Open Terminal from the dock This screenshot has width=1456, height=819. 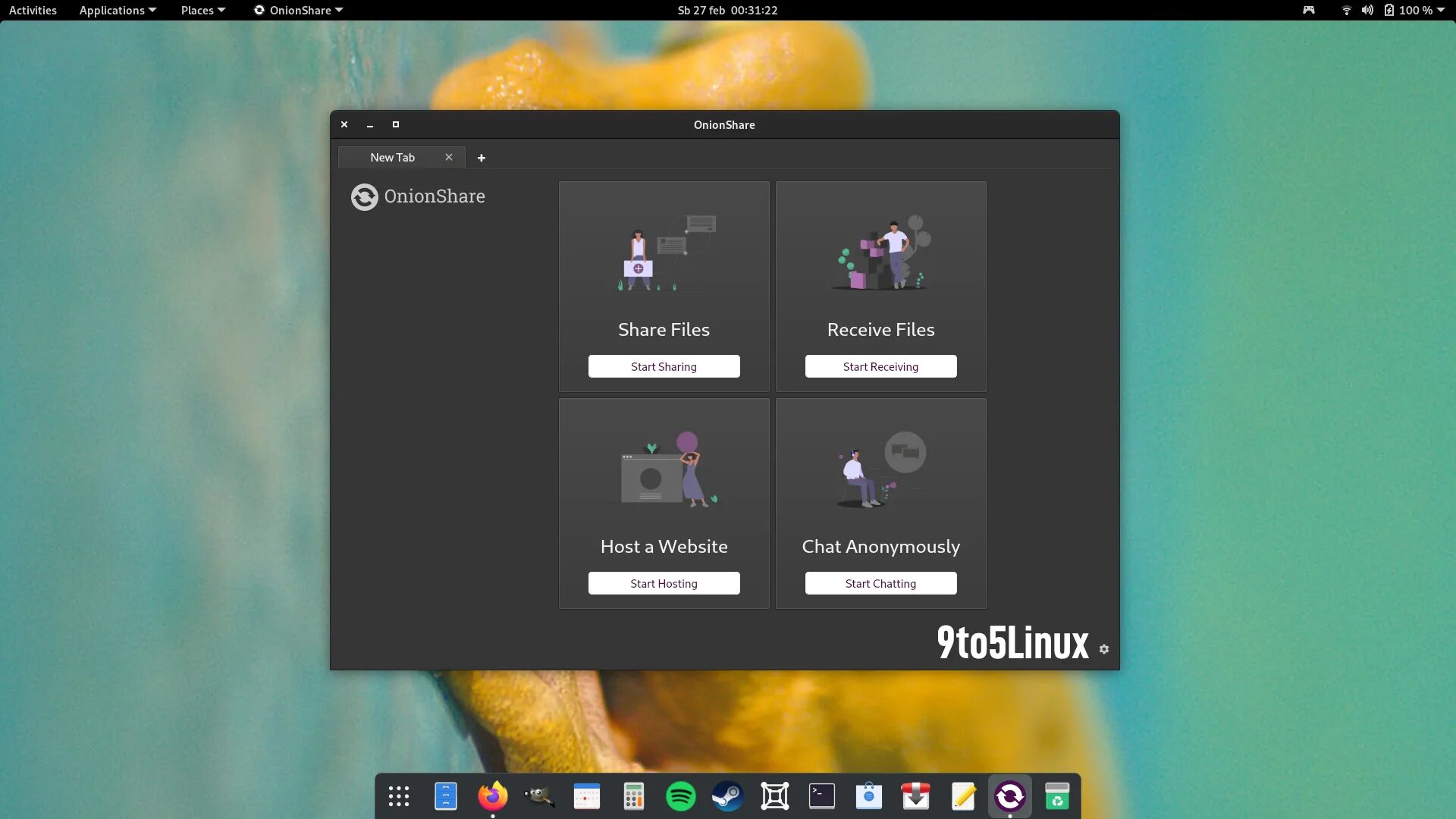821,796
